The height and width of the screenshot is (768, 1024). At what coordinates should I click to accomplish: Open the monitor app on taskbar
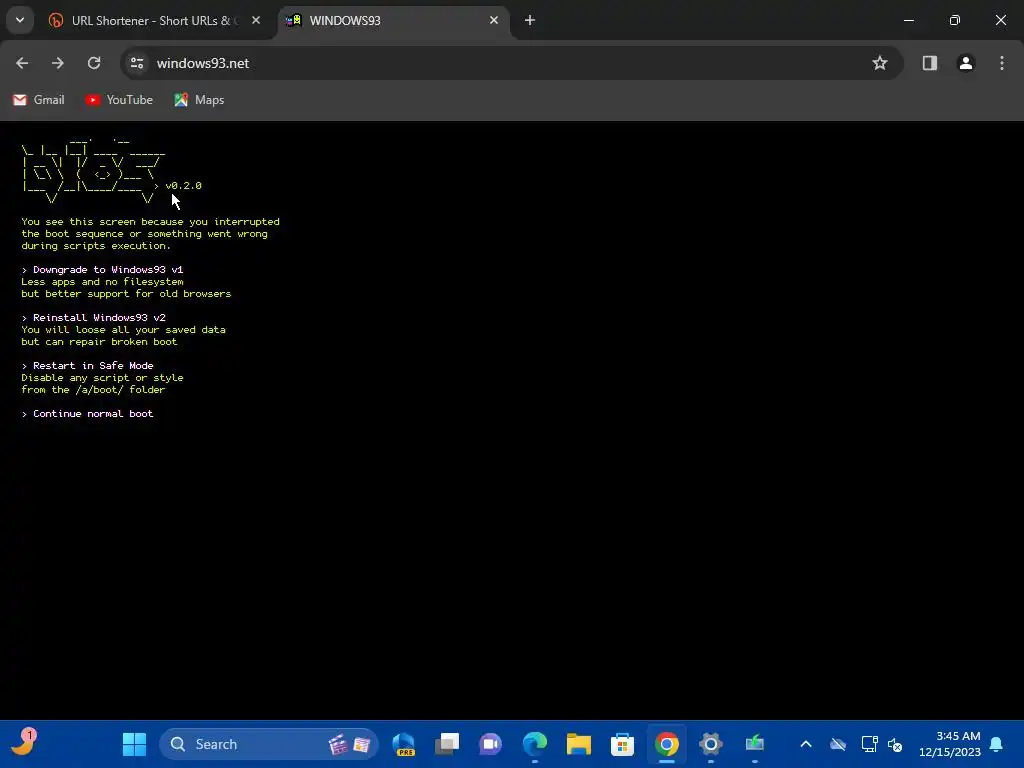(x=754, y=744)
